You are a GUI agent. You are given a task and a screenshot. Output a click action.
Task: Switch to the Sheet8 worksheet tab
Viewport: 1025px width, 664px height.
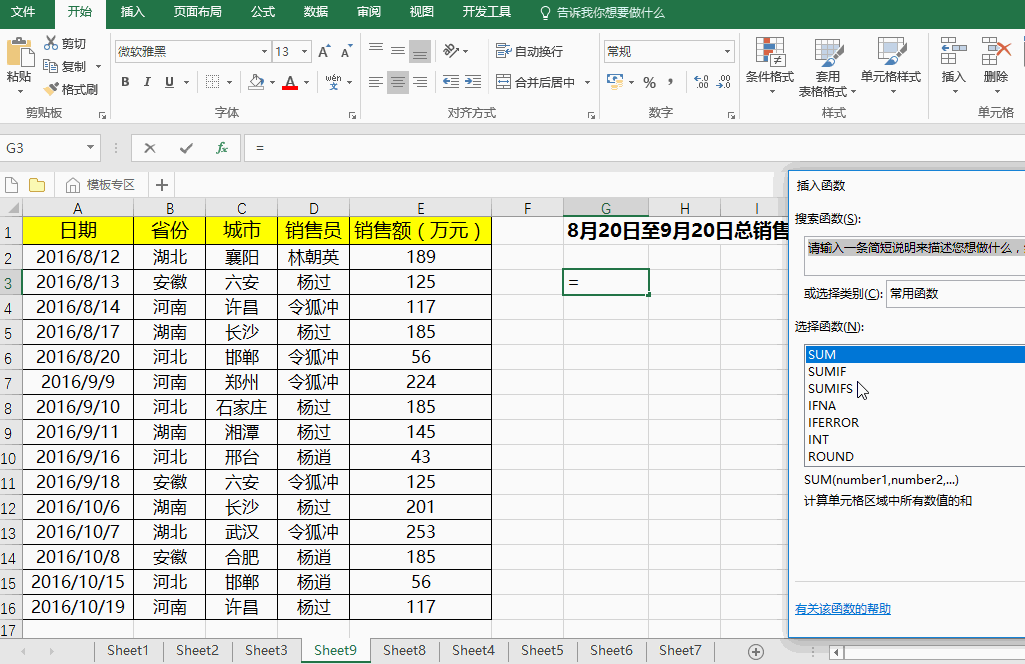(404, 650)
